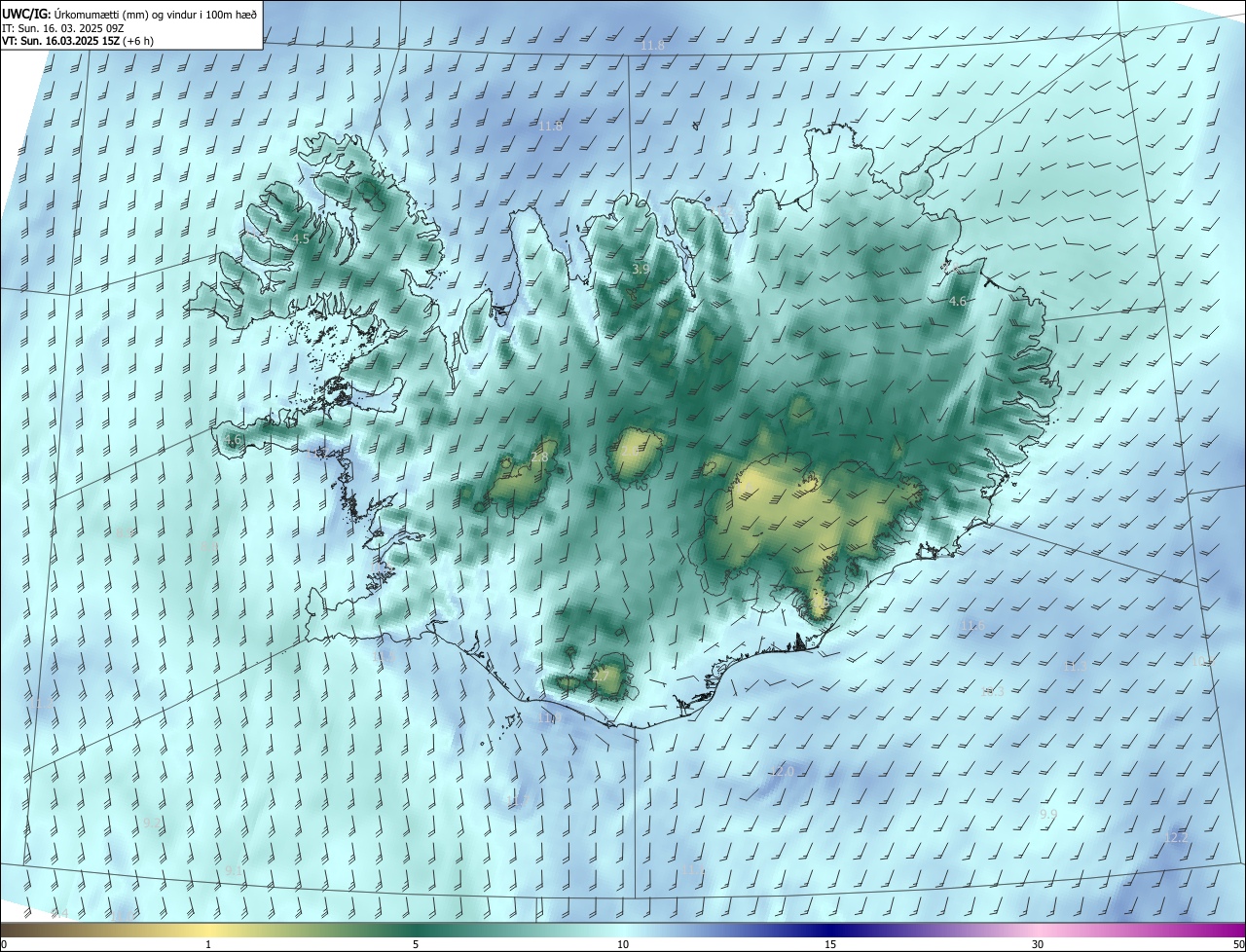Click the '10' tick label on the color scale

coord(623,944)
